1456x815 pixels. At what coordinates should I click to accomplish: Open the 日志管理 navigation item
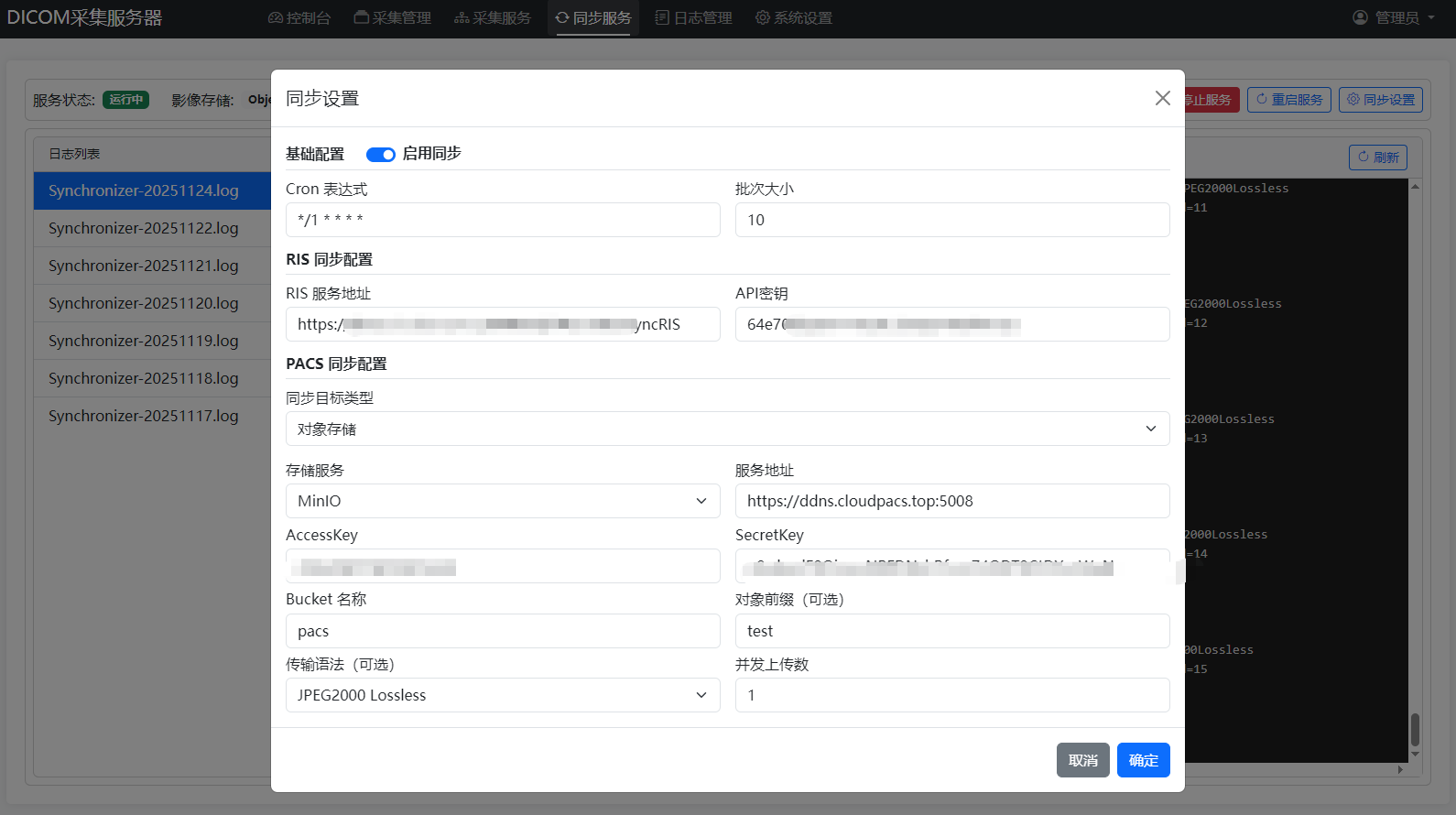[694, 18]
